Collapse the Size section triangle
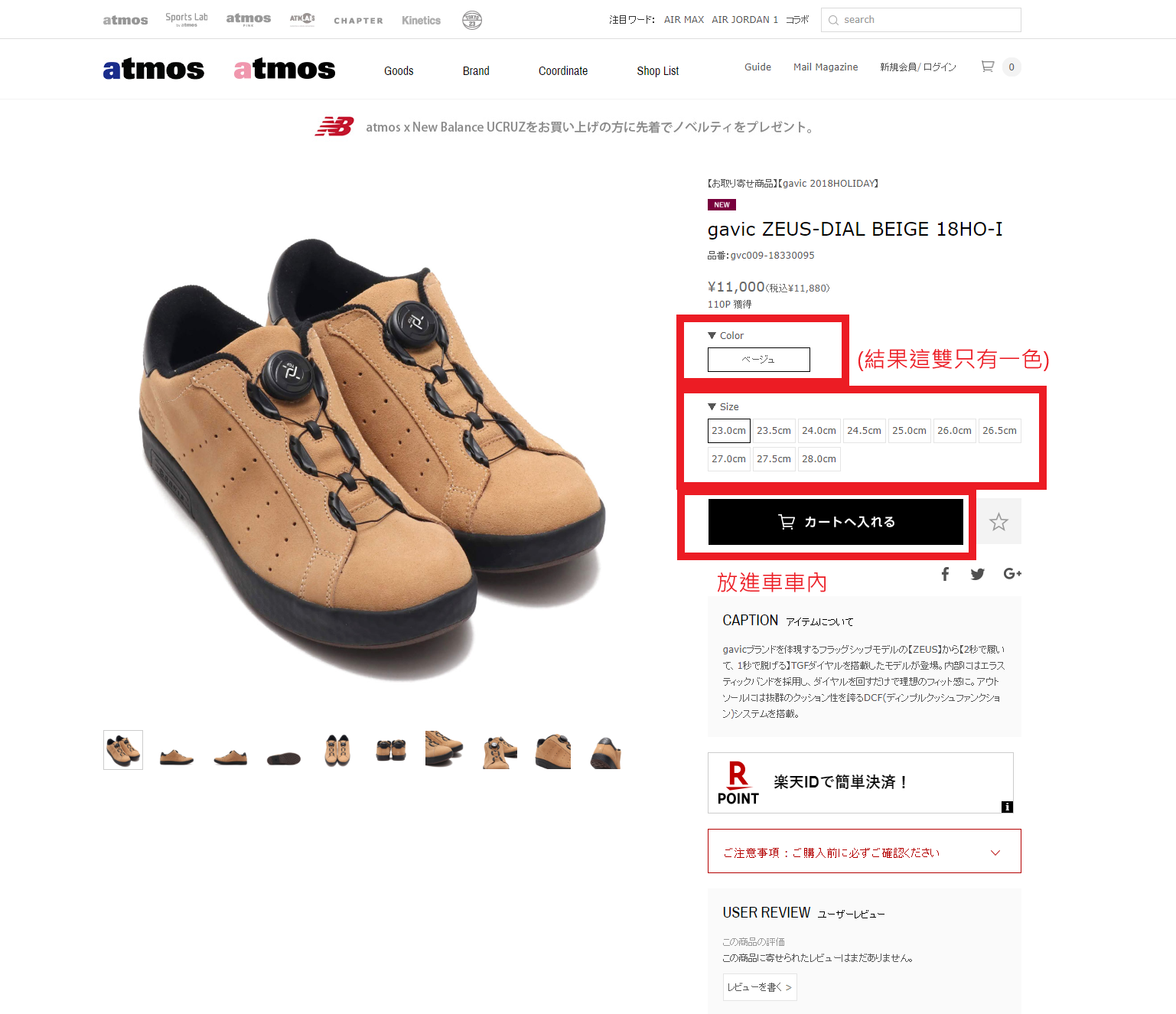The height and width of the screenshot is (1014, 1176). coord(712,406)
